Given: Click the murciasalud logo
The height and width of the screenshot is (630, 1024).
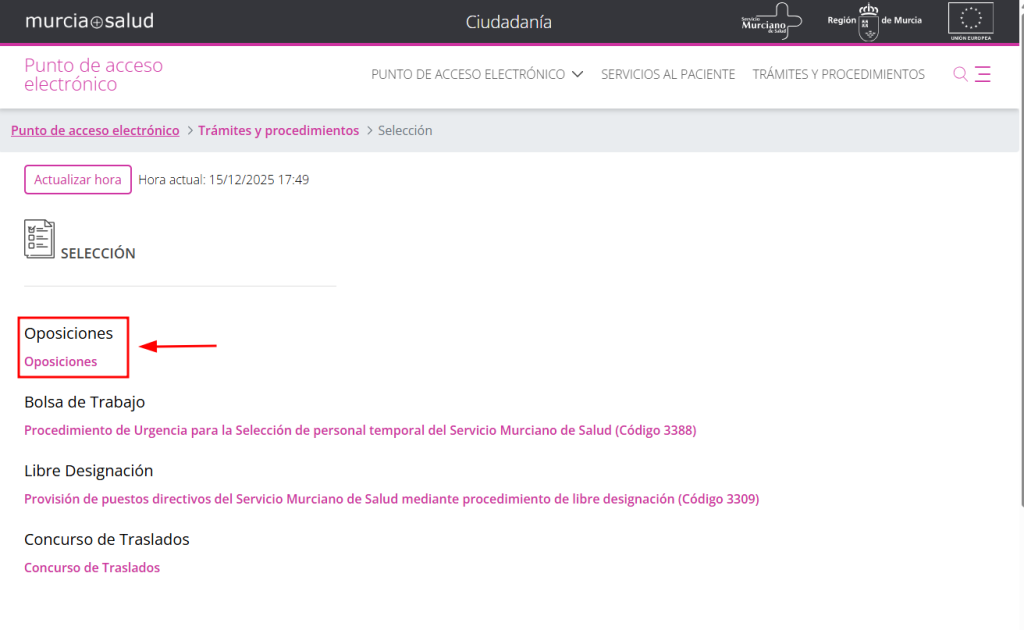Looking at the screenshot, I should point(89,21).
